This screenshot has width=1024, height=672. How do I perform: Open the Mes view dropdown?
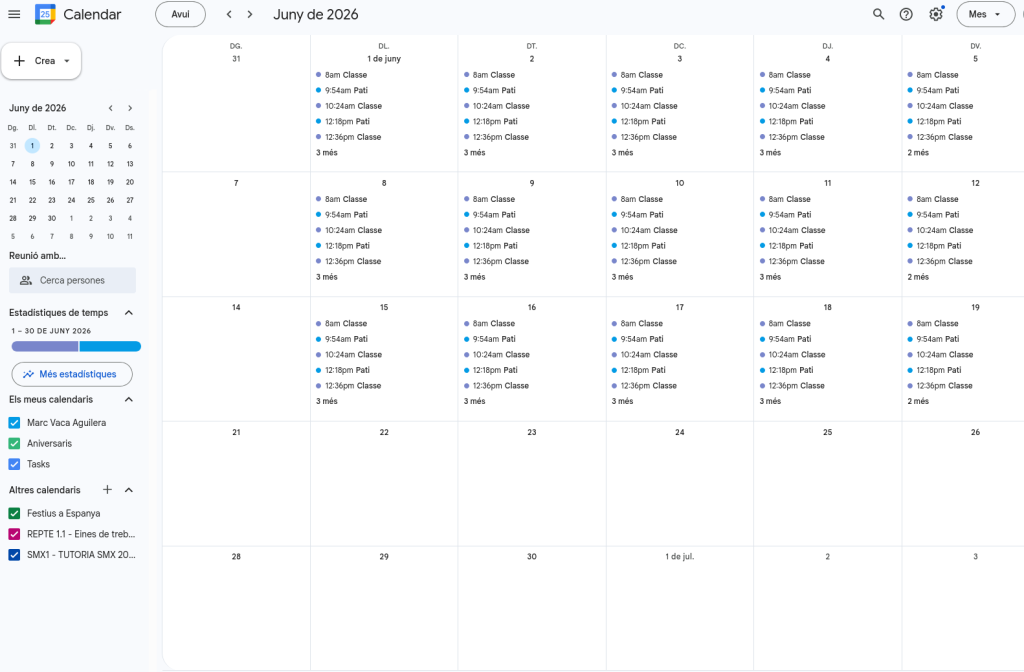[985, 14]
